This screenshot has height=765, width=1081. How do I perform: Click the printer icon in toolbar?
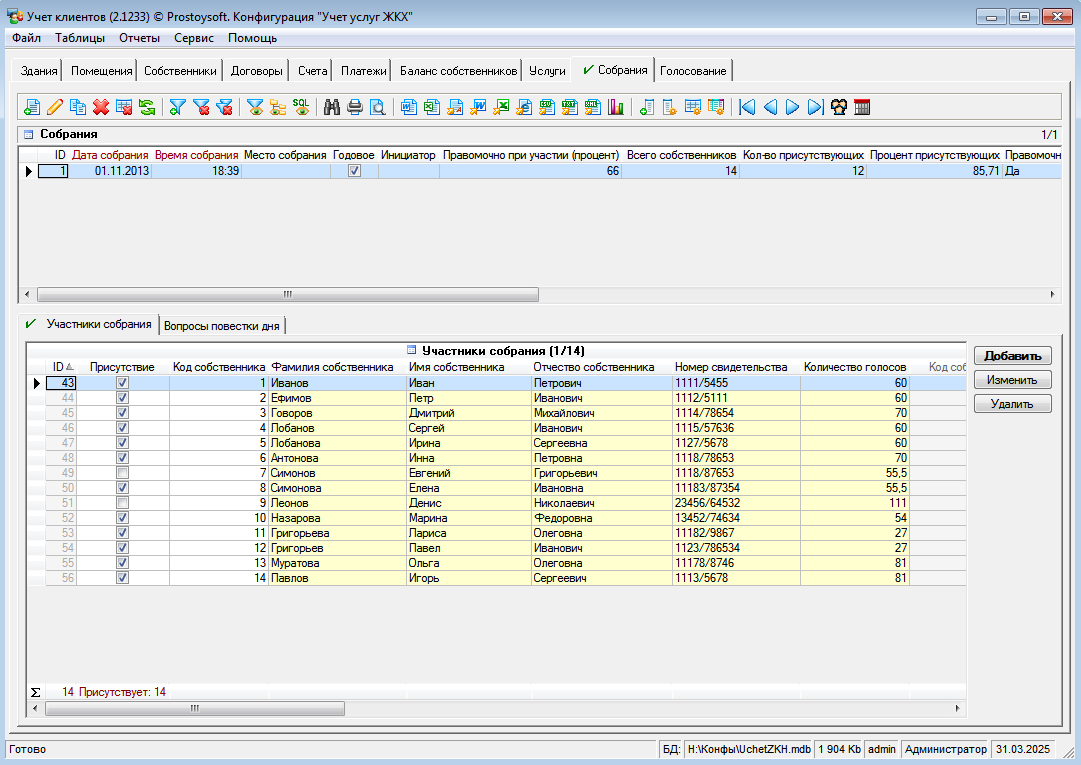(355, 107)
